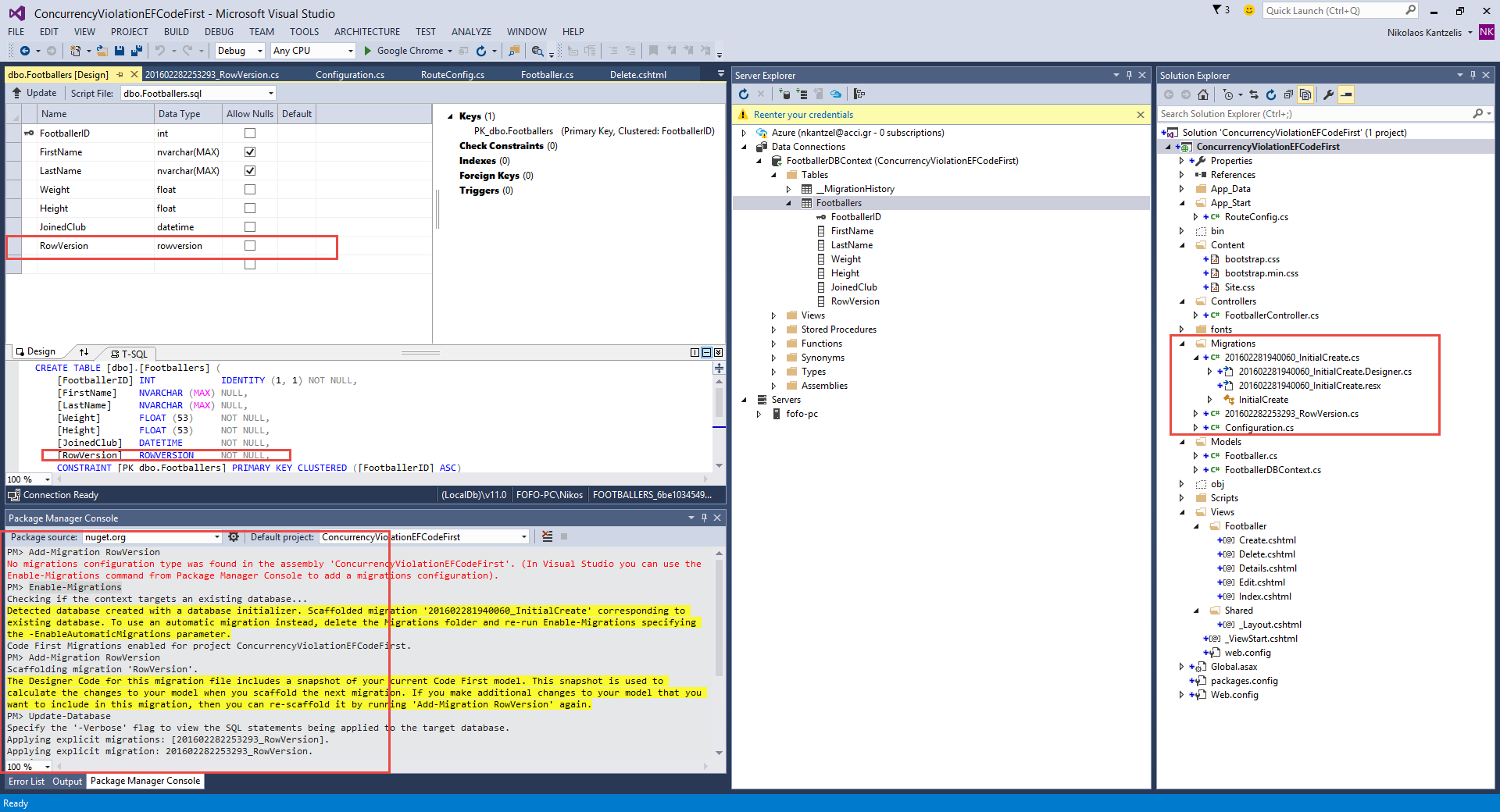Viewport: 1500px width, 812px height.
Task: Click the browser Refresh icon in the toolbar
Action: tap(481, 51)
